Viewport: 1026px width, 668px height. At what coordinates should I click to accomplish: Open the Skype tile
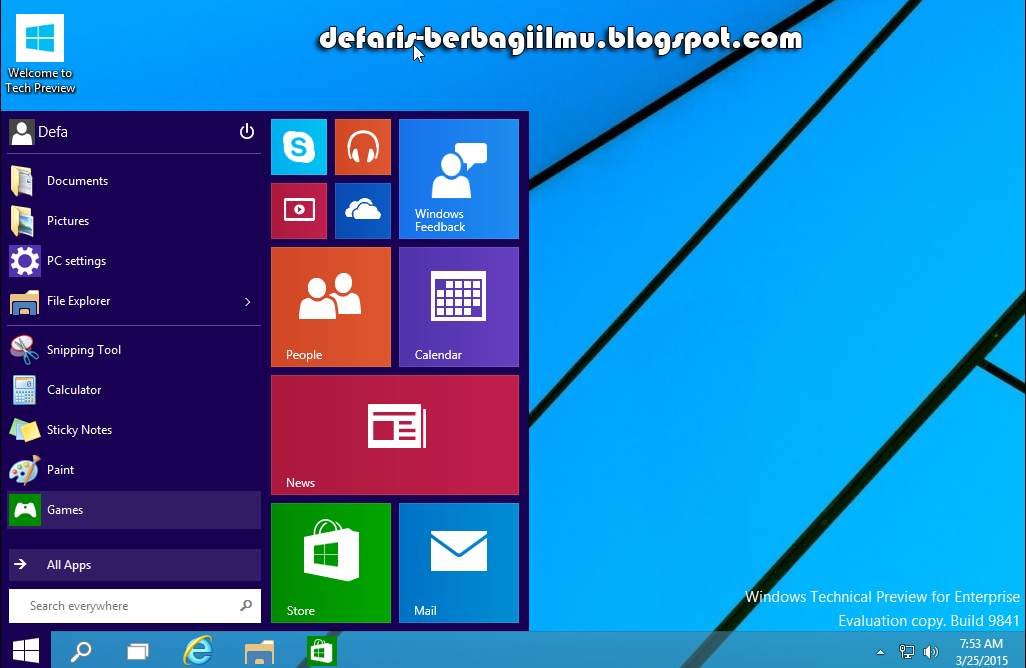[x=298, y=147]
